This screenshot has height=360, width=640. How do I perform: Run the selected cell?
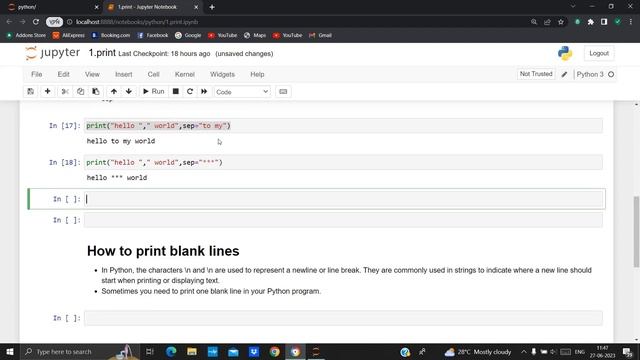153,91
